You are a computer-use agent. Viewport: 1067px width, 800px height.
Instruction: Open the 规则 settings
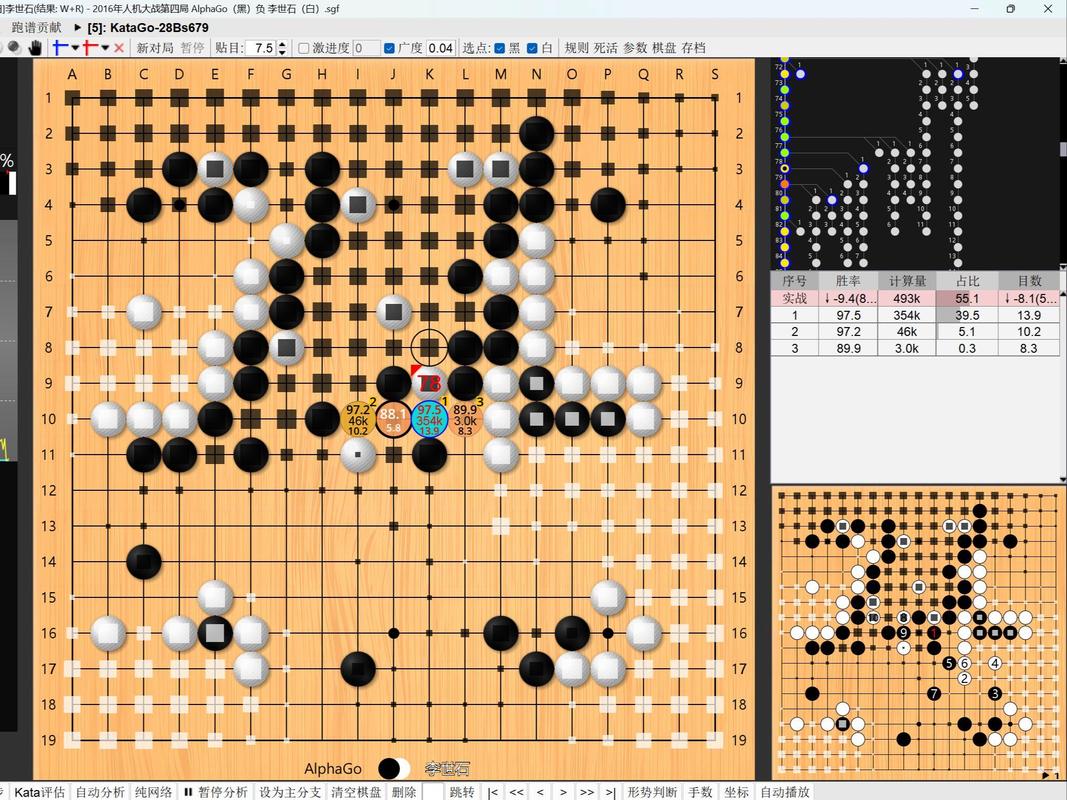[576, 48]
